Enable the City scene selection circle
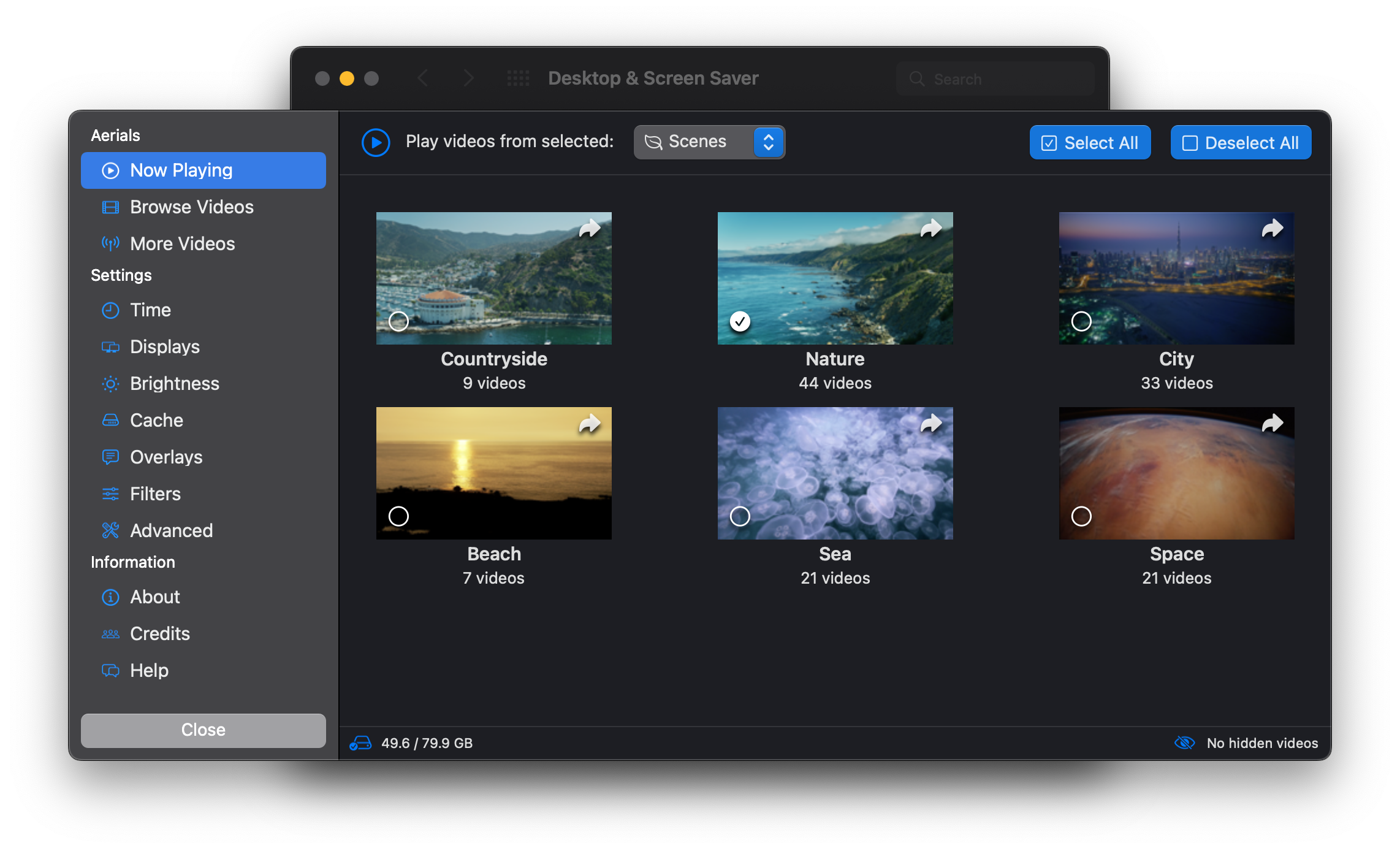 pyautogui.click(x=1081, y=321)
